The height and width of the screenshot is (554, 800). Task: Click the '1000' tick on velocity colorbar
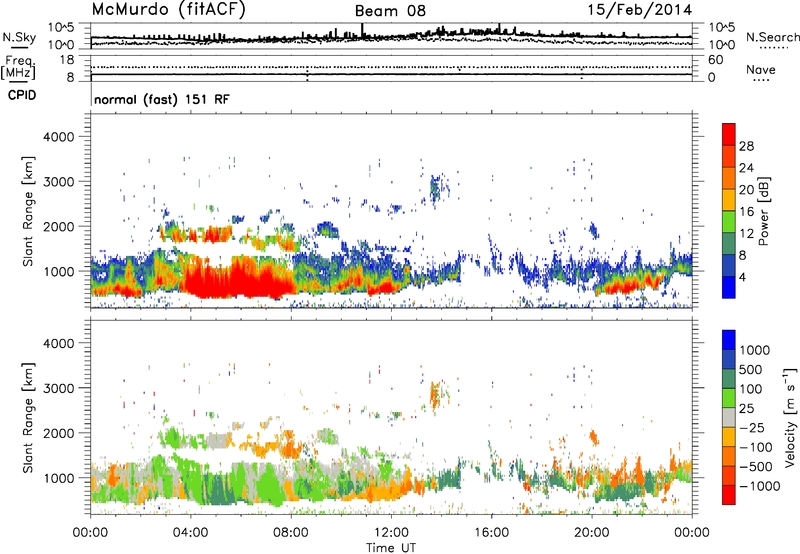[x=754, y=350]
